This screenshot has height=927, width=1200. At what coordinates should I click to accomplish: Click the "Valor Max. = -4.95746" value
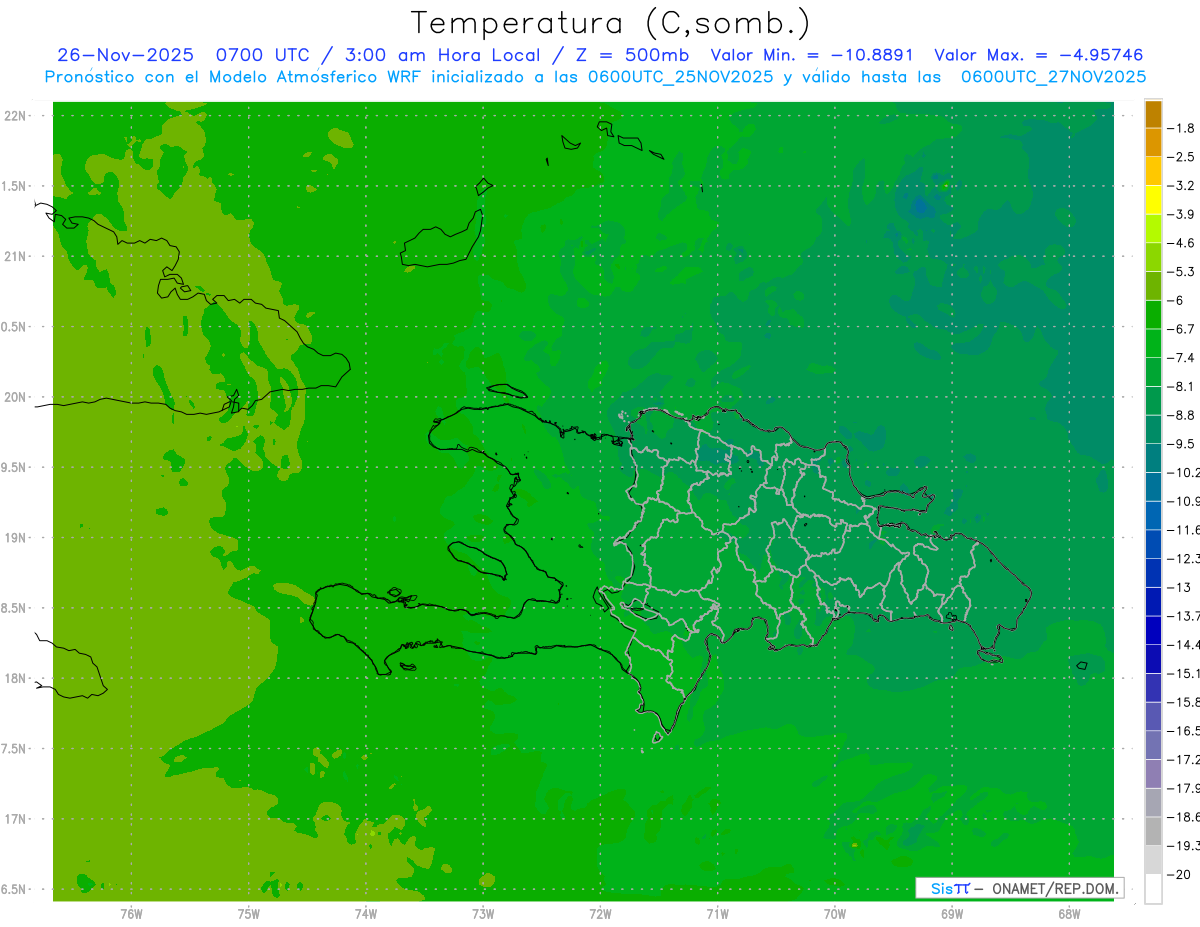coord(1038,55)
